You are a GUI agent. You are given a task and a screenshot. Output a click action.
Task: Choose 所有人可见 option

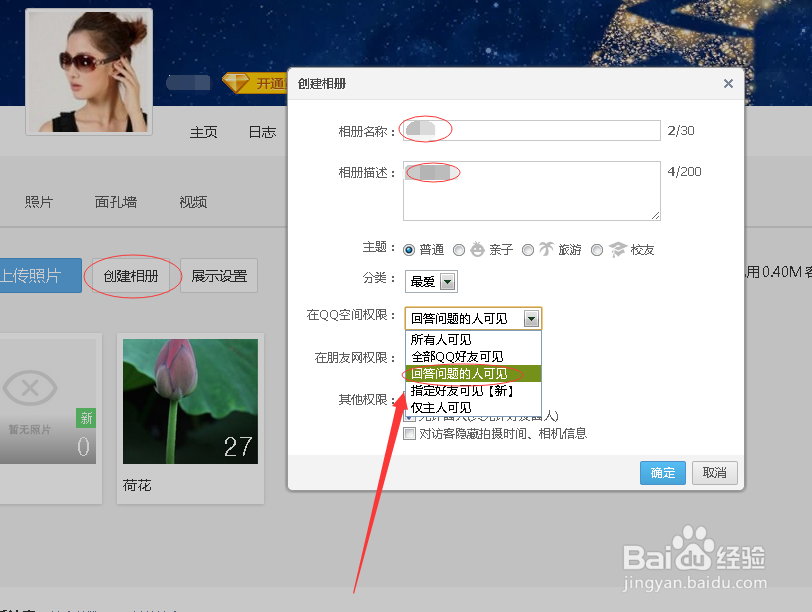click(x=473, y=340)
